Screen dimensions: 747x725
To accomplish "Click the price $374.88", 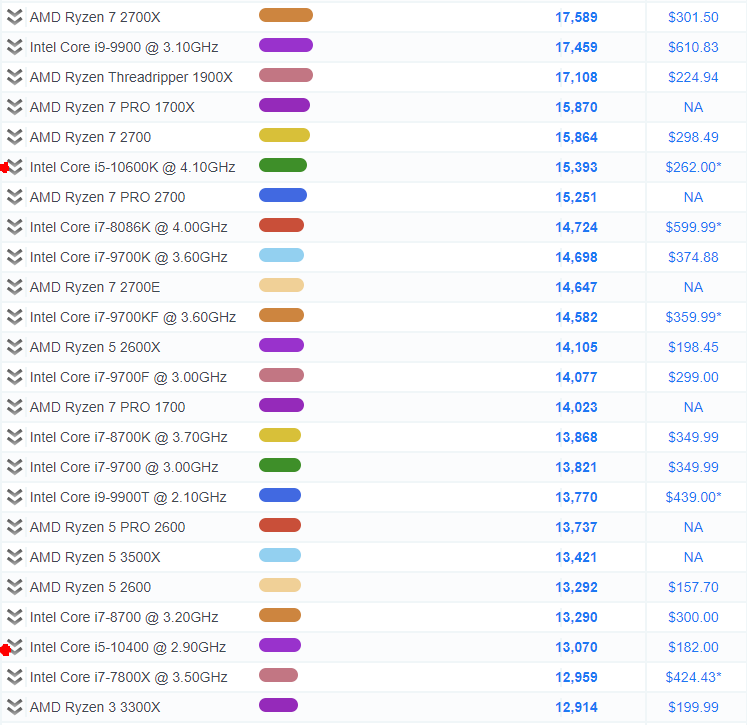I will click(693, 257).
